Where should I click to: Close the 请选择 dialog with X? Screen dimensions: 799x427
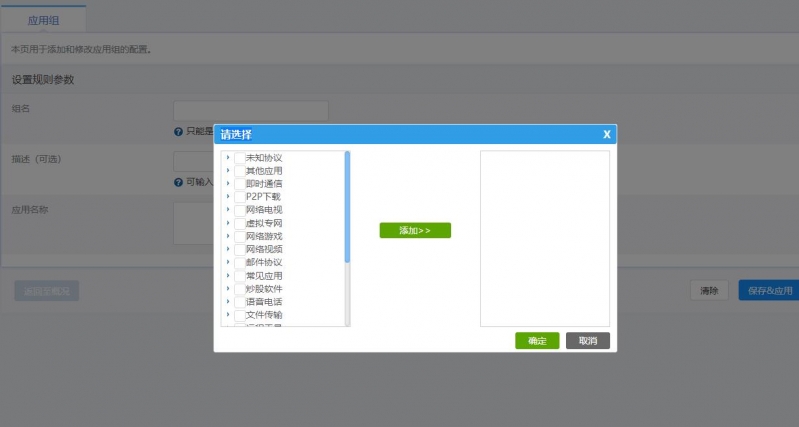pos(606,134)
